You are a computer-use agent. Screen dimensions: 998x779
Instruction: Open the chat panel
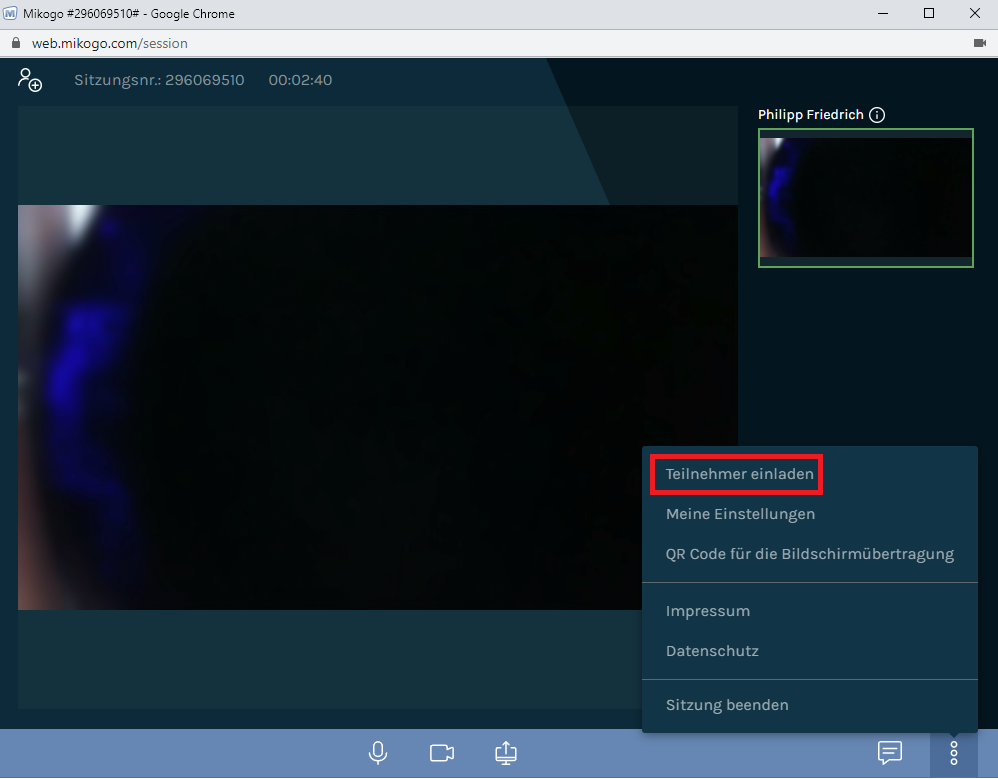(x=890, y=753)
